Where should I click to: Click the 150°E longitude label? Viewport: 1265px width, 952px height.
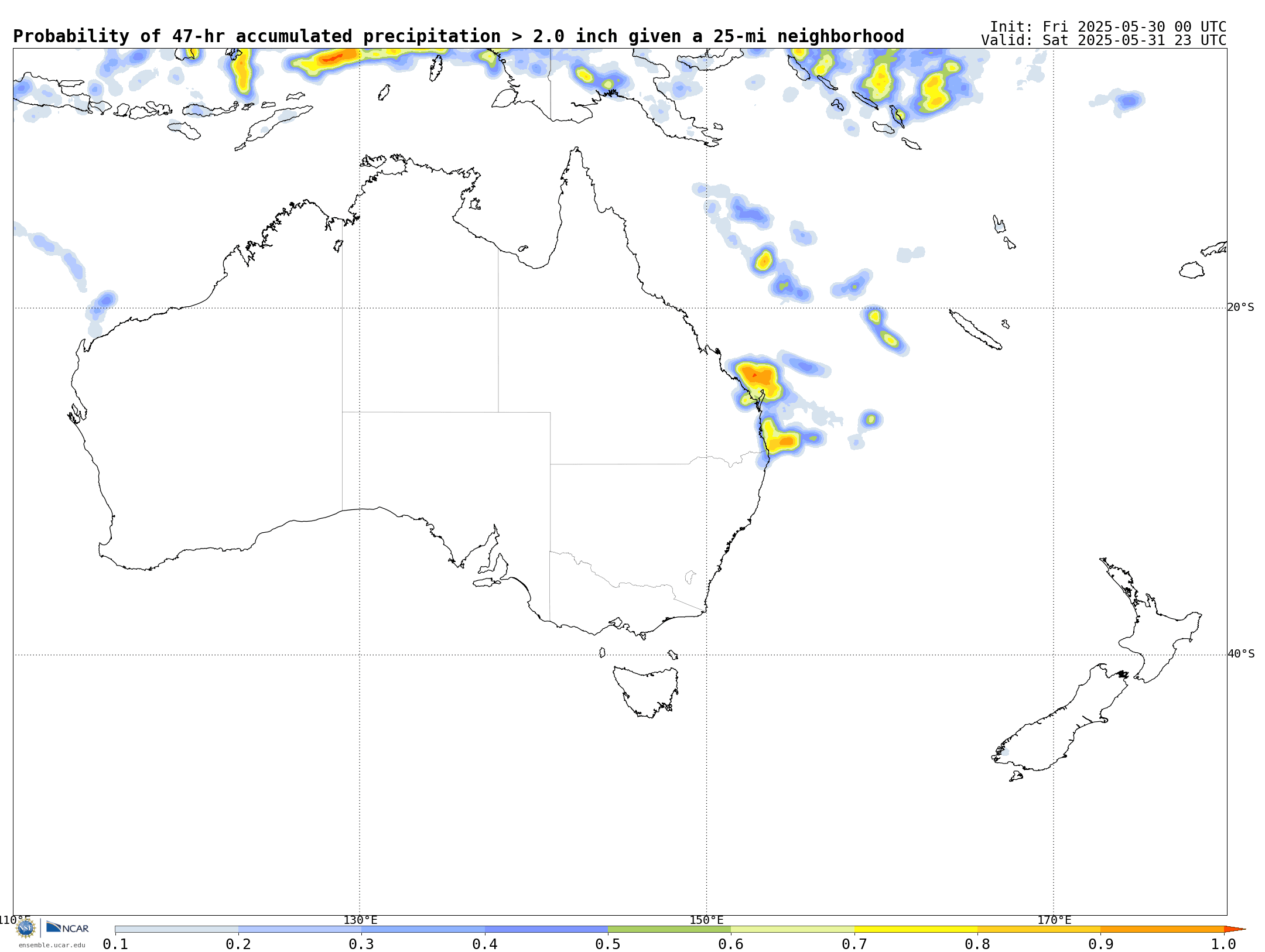706,920
